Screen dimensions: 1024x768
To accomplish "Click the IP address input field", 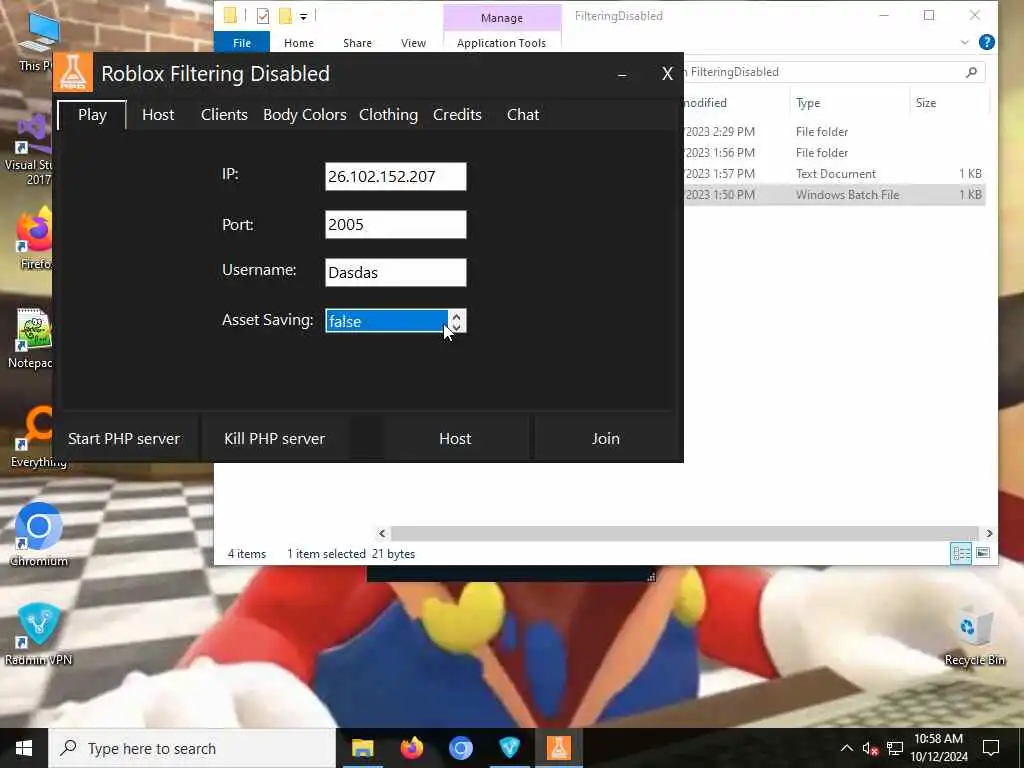I will coord(396,176).
